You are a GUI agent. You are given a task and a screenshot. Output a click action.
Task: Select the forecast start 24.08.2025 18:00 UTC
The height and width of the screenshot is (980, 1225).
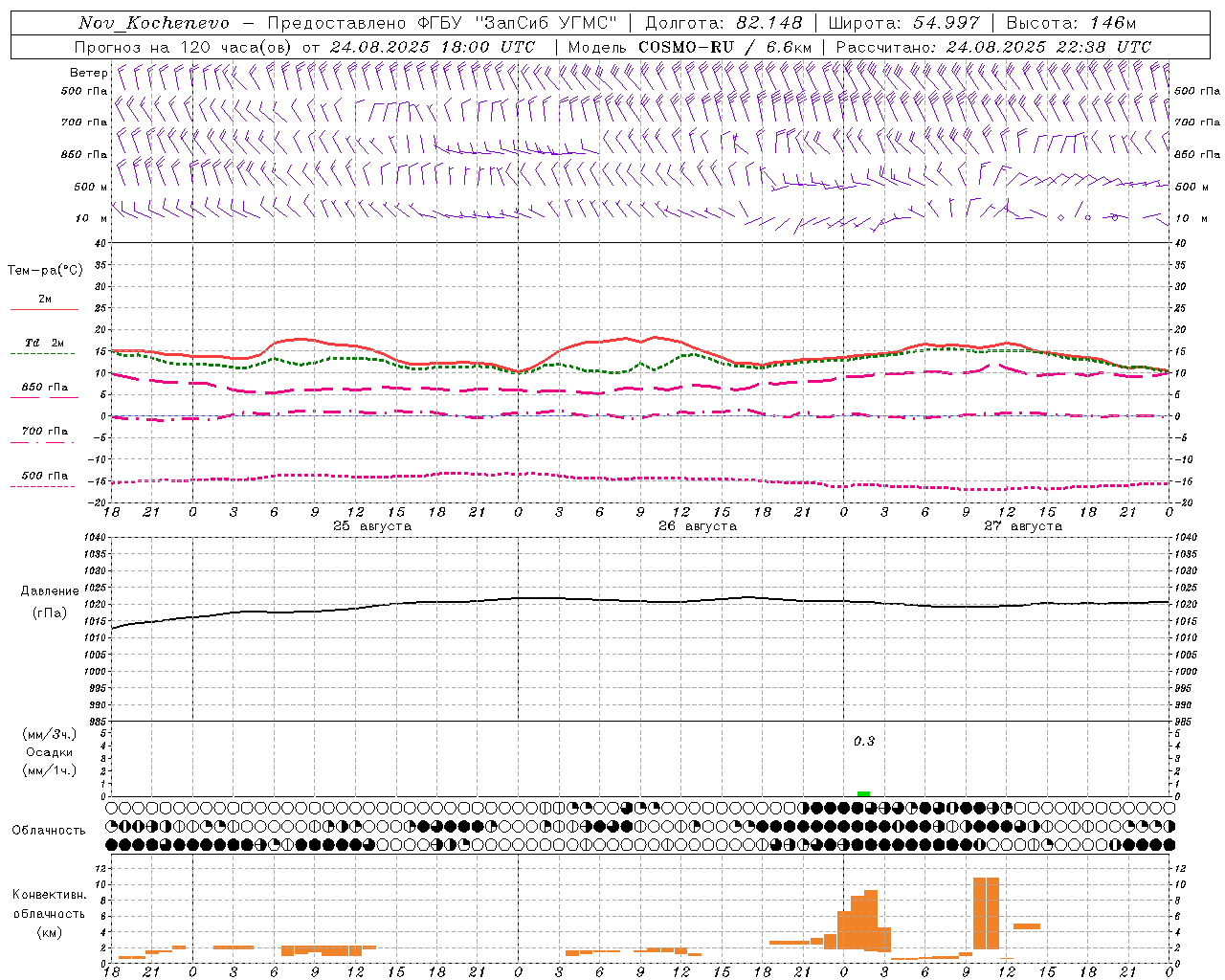tap(433, 47)
